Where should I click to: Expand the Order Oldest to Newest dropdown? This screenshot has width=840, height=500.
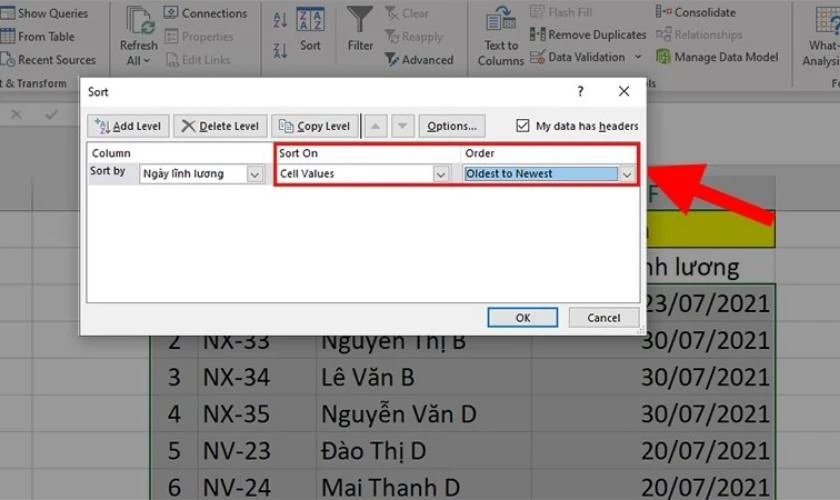coord(627,174)
